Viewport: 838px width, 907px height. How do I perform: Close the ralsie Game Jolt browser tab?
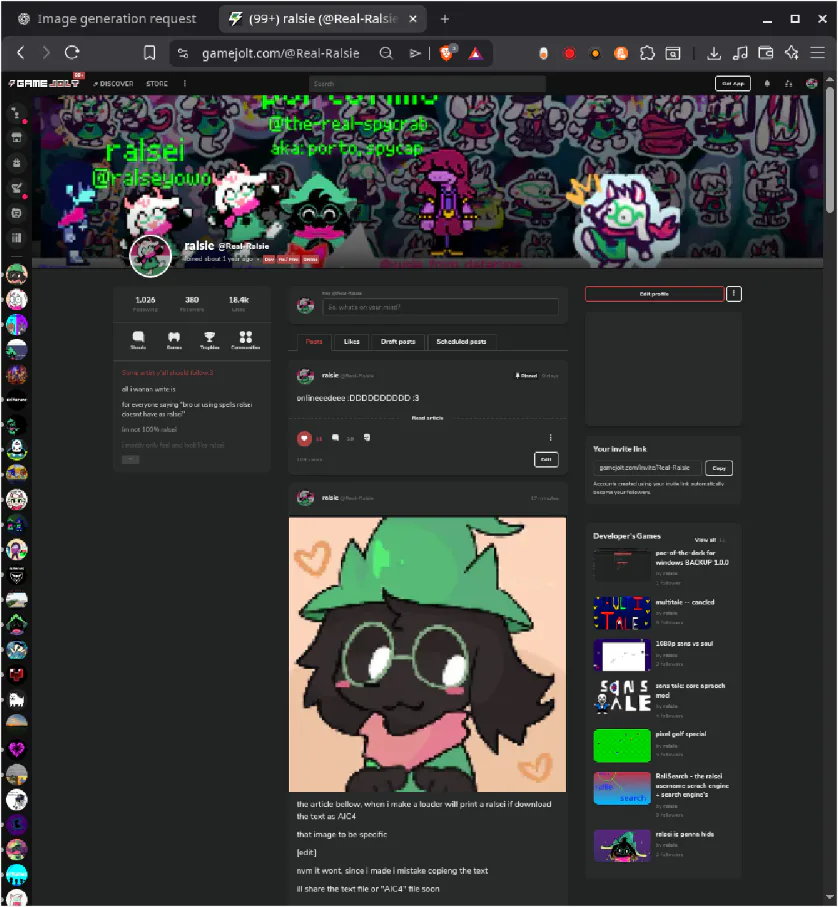413,19
